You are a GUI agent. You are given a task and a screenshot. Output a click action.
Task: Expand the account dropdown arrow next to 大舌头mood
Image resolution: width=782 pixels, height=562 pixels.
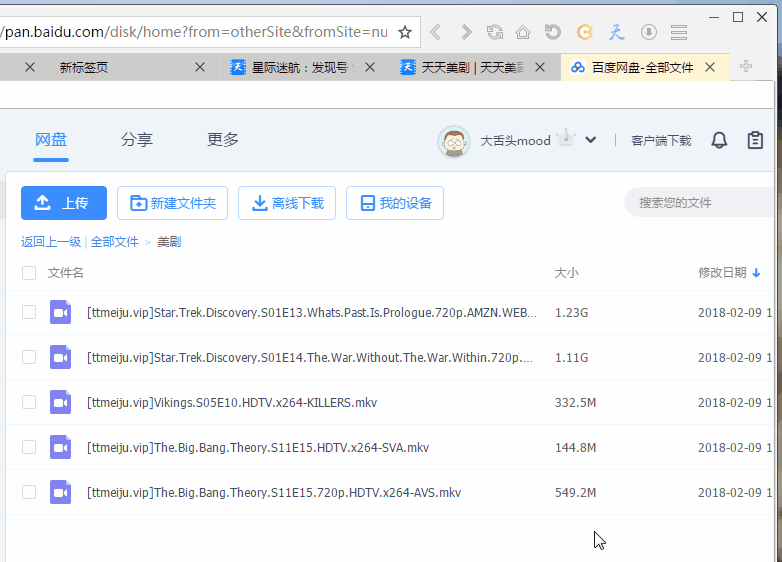tap(591, 140)
